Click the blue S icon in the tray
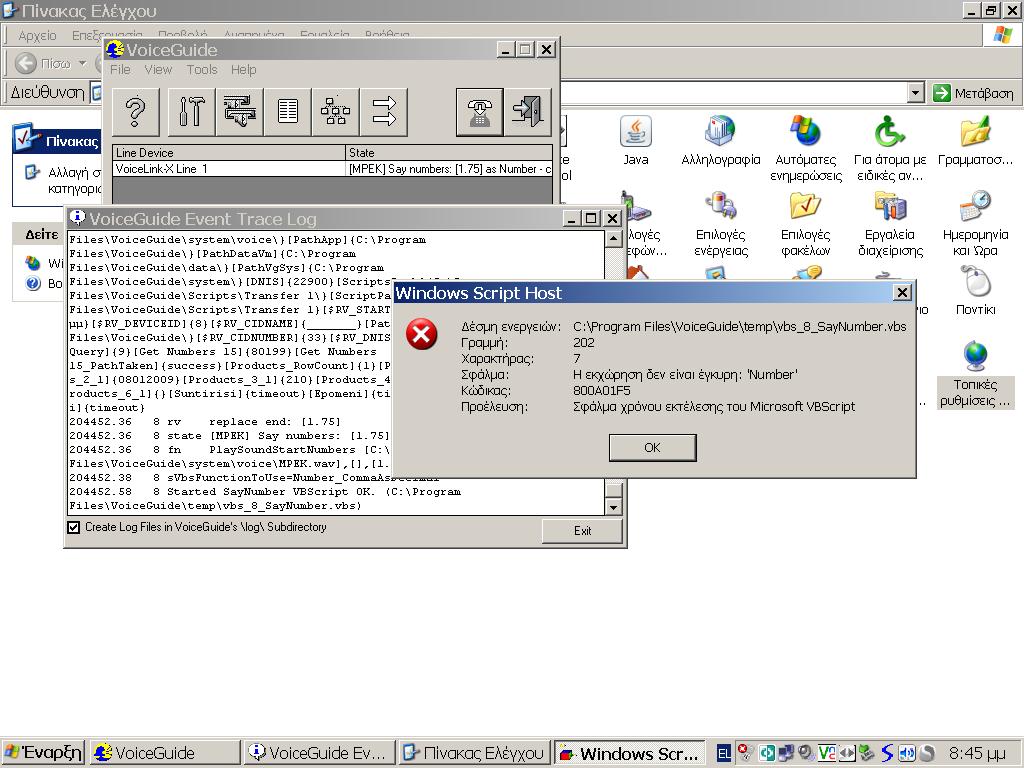1024x768 pixels. (x=887, y=753)
